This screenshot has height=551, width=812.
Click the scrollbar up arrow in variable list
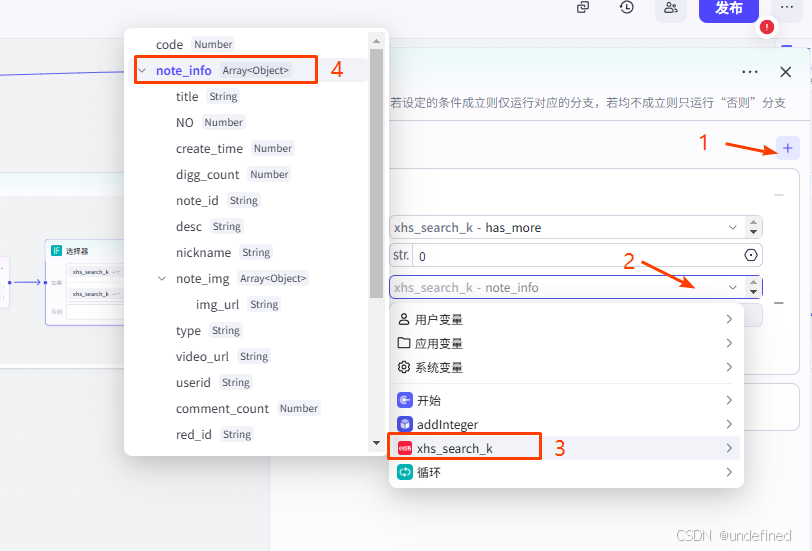pyautogui.click(x=376, y=41)
